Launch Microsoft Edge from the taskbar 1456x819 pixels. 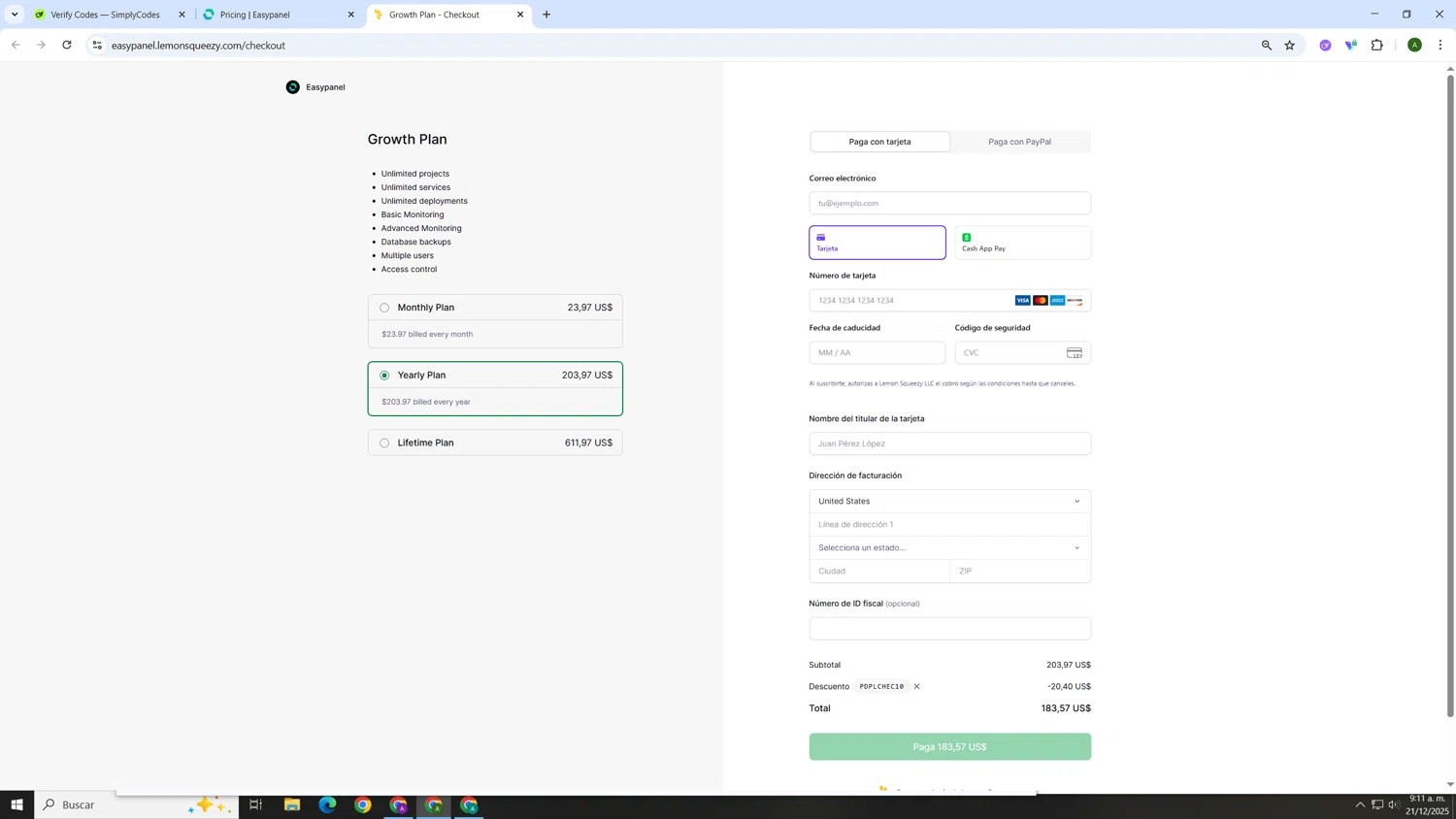(x=327, y=804)
